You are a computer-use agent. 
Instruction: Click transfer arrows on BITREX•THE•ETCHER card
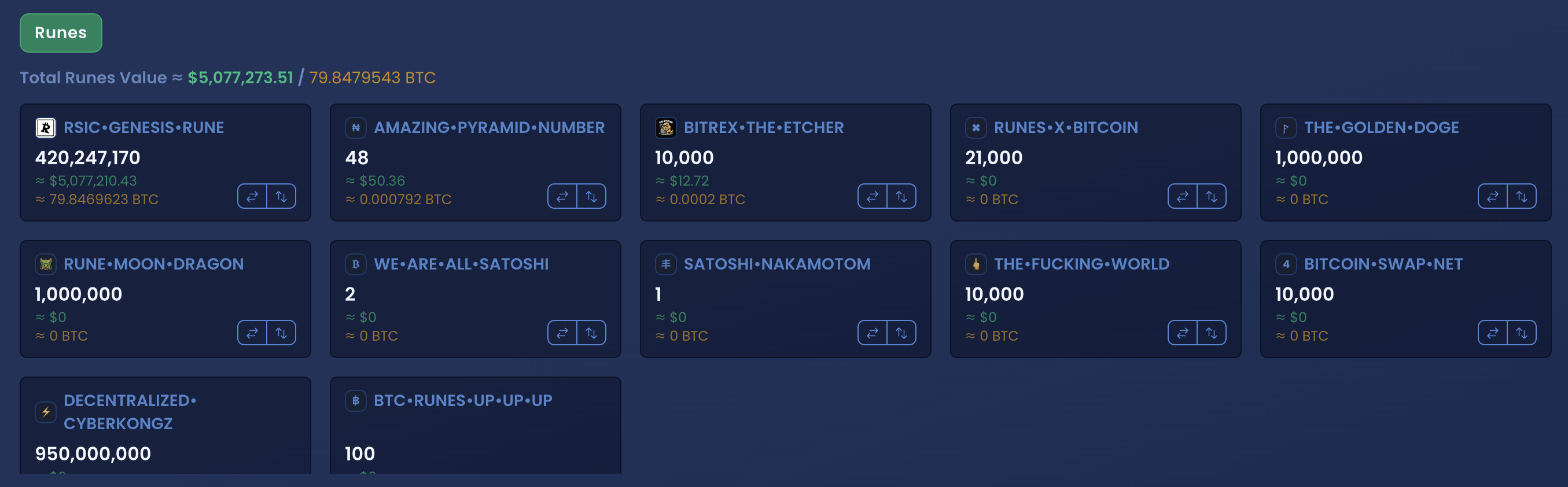pos(901,196)
